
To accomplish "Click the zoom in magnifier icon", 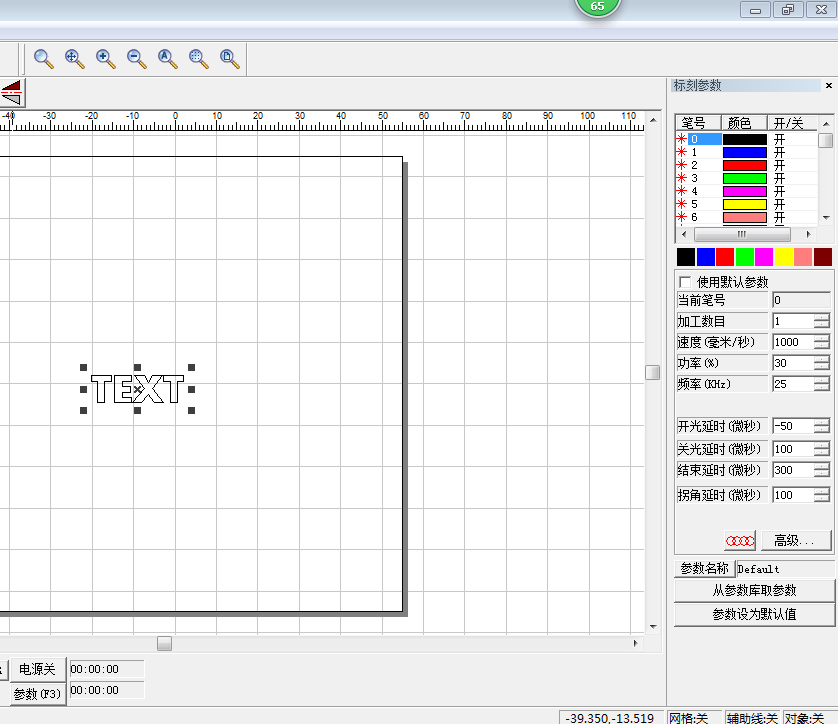I will point(106,59).
